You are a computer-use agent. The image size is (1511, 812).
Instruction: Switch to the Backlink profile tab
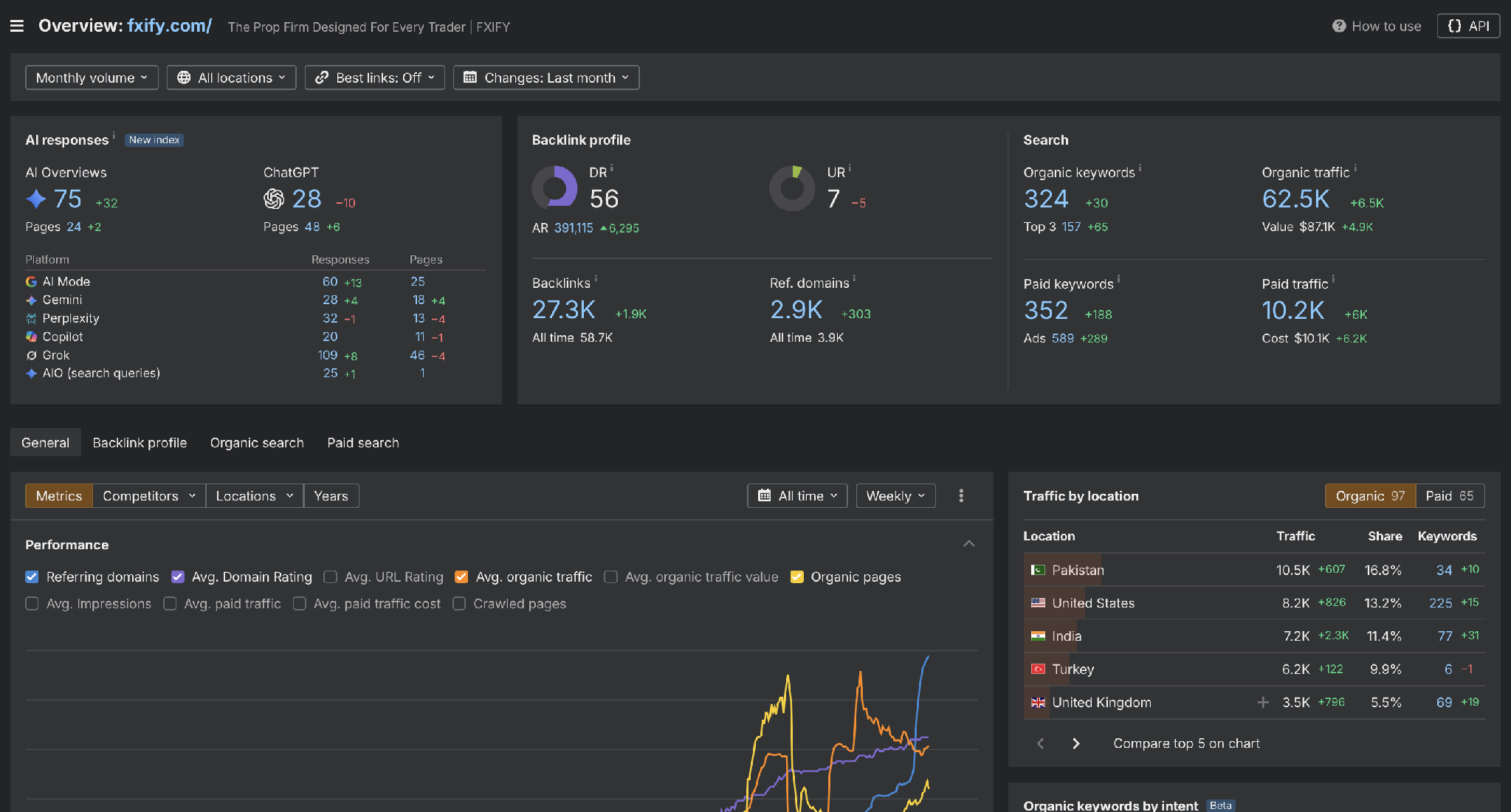coord(140,443)
